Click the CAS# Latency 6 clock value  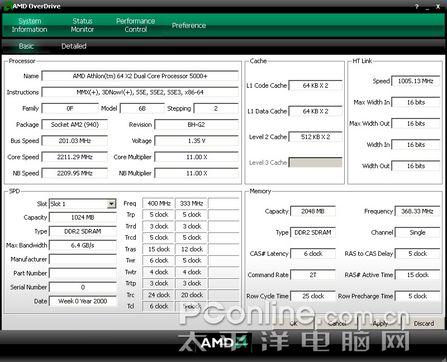click(313, 254)
